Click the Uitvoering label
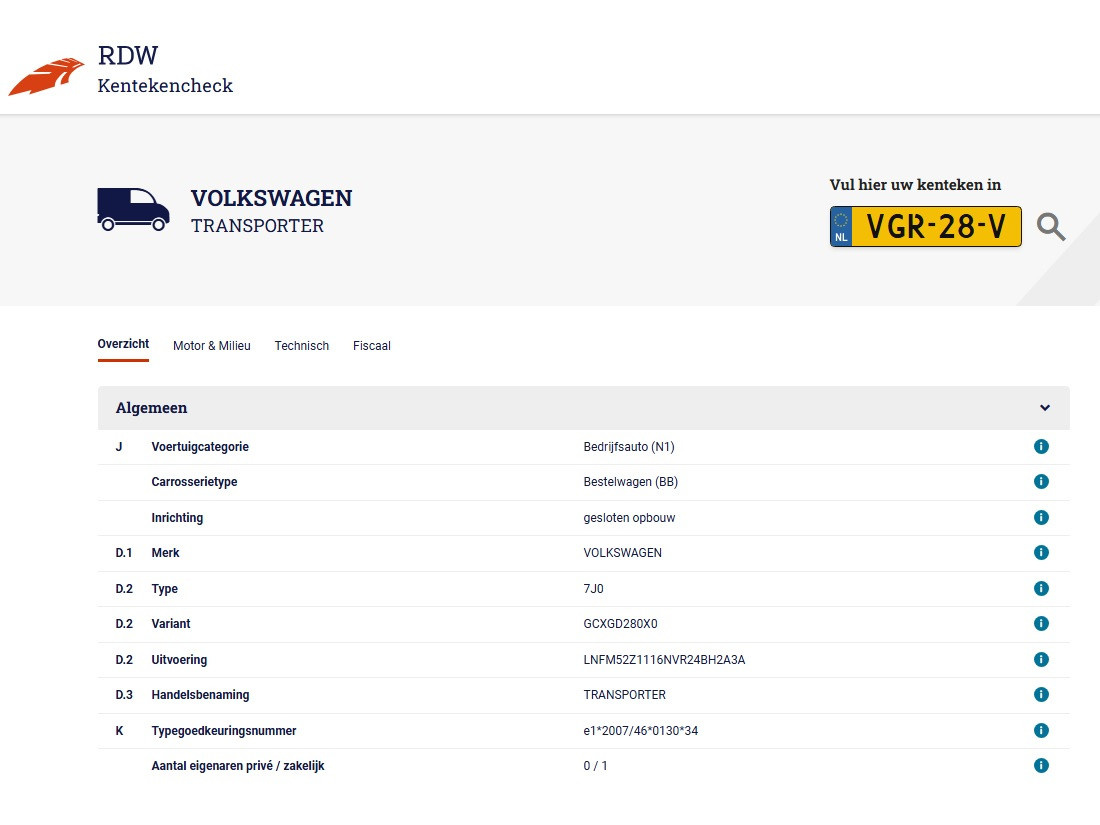The height and width of the screenshot is (825, 1100). click(180, 659)
